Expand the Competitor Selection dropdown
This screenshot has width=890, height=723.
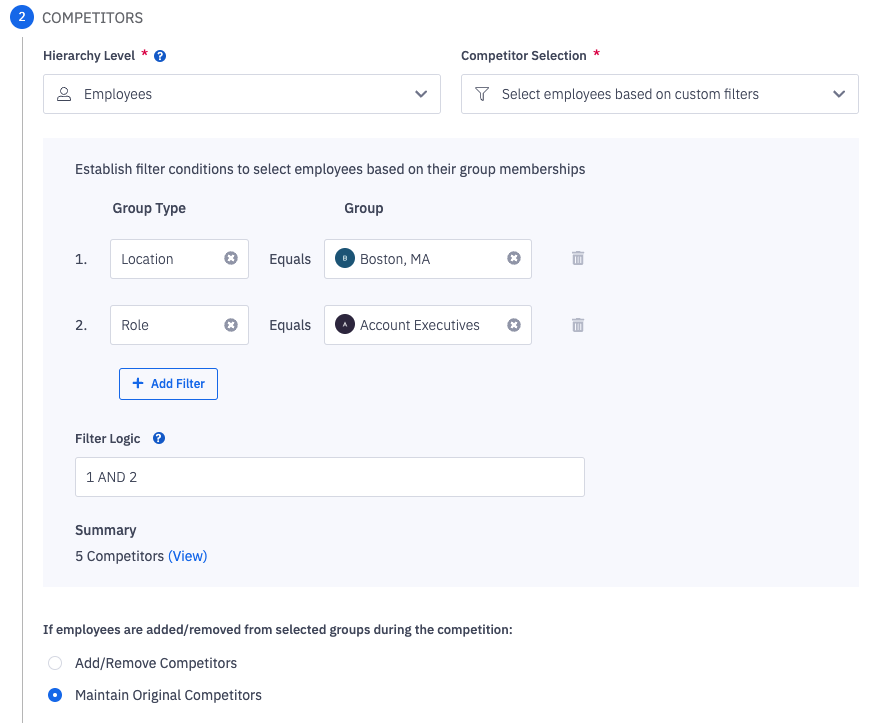[659, 94]
